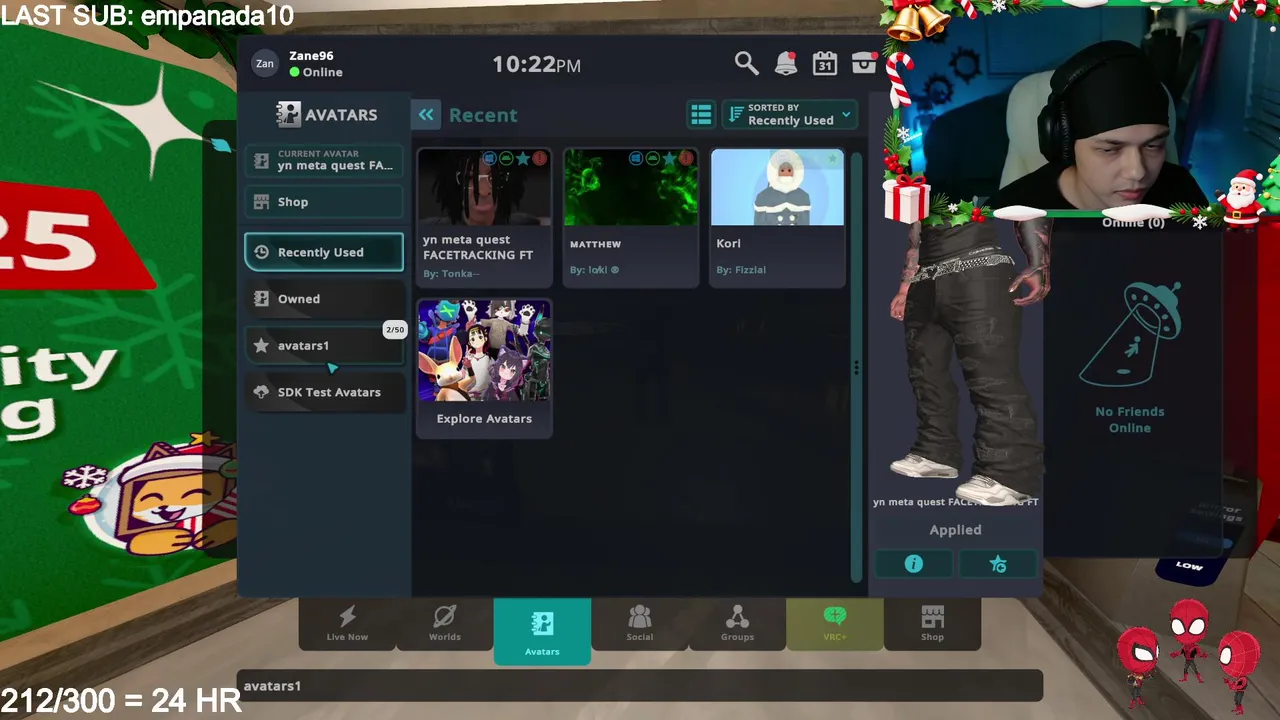Click the 2/50 favorites count badge

[x=395, y=329]
